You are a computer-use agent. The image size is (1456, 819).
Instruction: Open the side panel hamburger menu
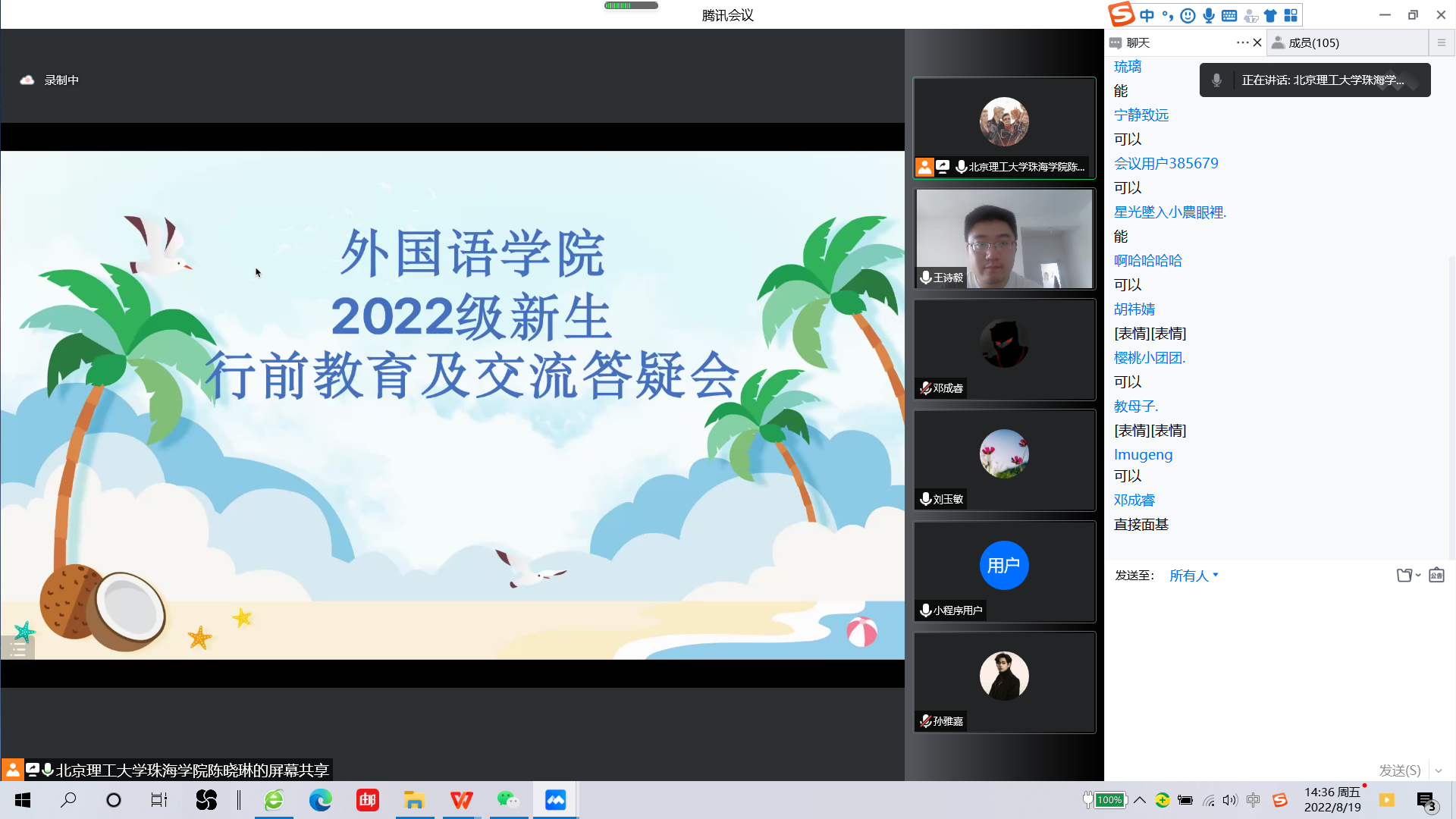pyautogui.click(x=1442, y=42)
